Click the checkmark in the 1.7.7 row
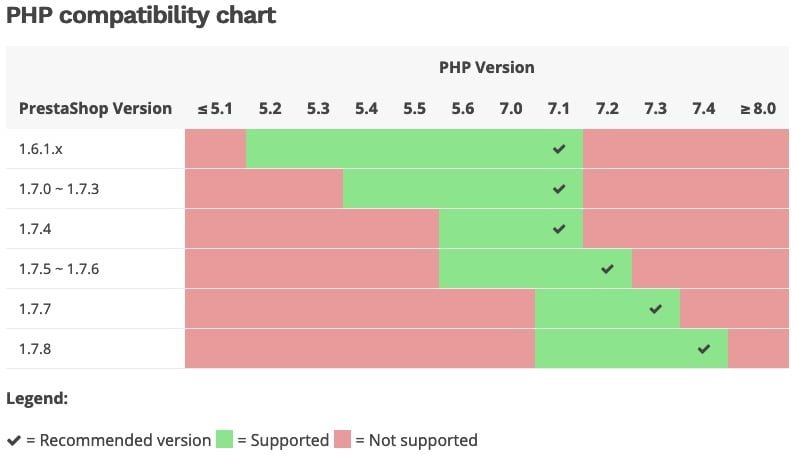The image size is (797, 455). 655,309
